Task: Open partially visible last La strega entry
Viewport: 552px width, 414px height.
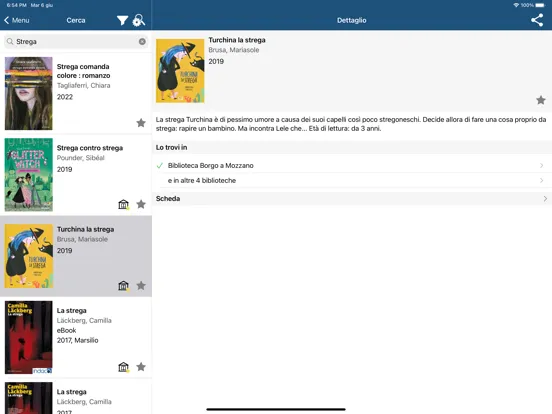Action: click(76, 397)
